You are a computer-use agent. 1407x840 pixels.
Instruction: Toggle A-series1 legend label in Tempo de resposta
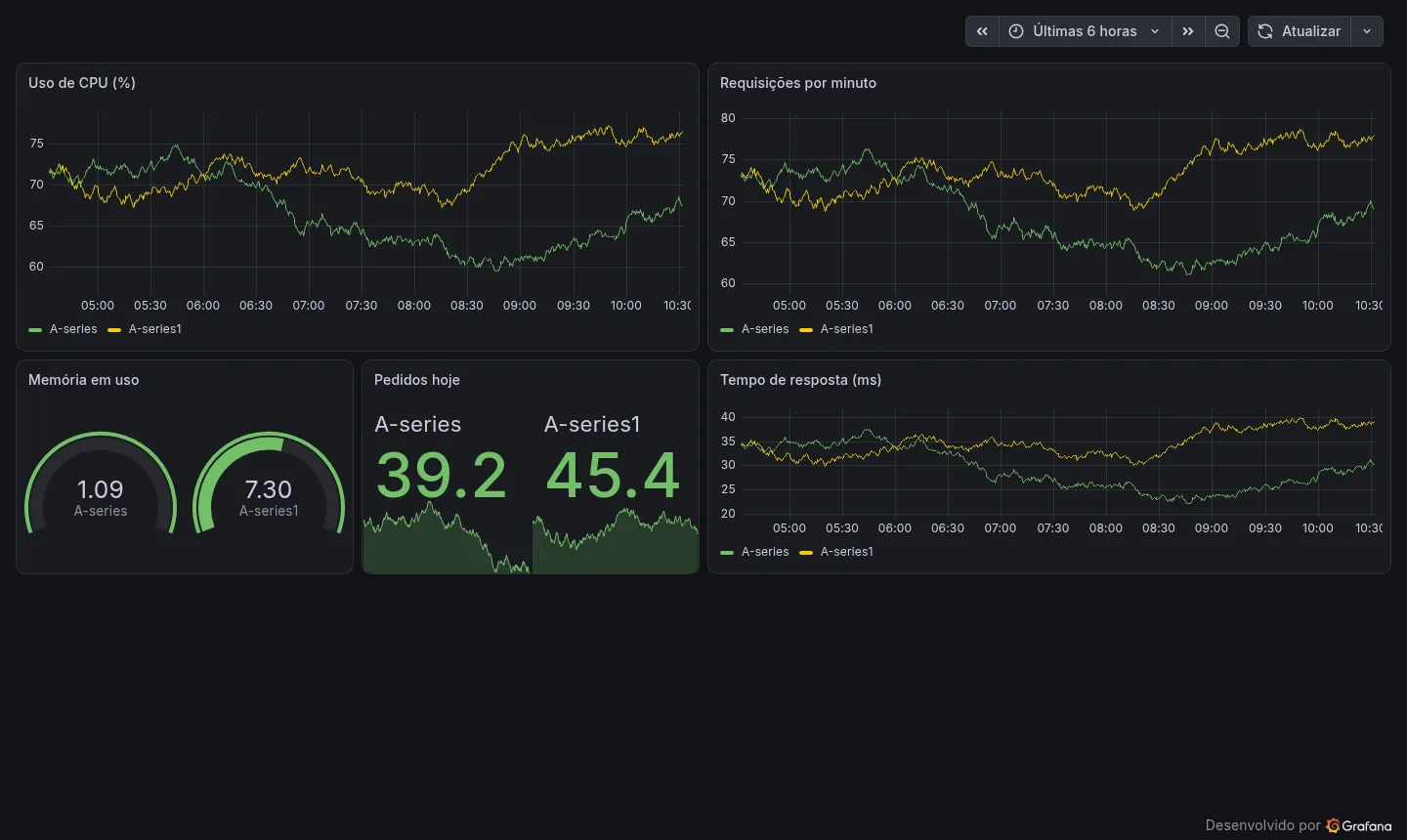[x=847, y=552]
